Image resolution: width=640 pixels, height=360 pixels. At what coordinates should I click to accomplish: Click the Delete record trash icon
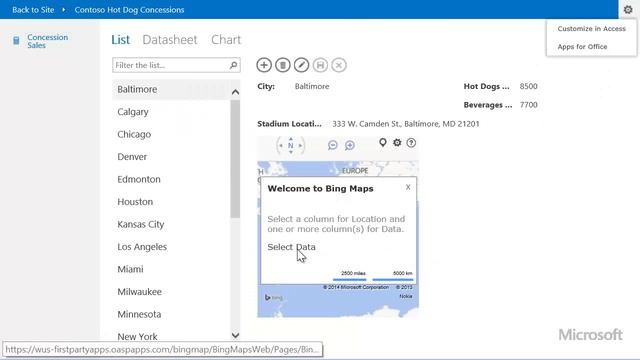pyautogui.click(x=282, y=65)
